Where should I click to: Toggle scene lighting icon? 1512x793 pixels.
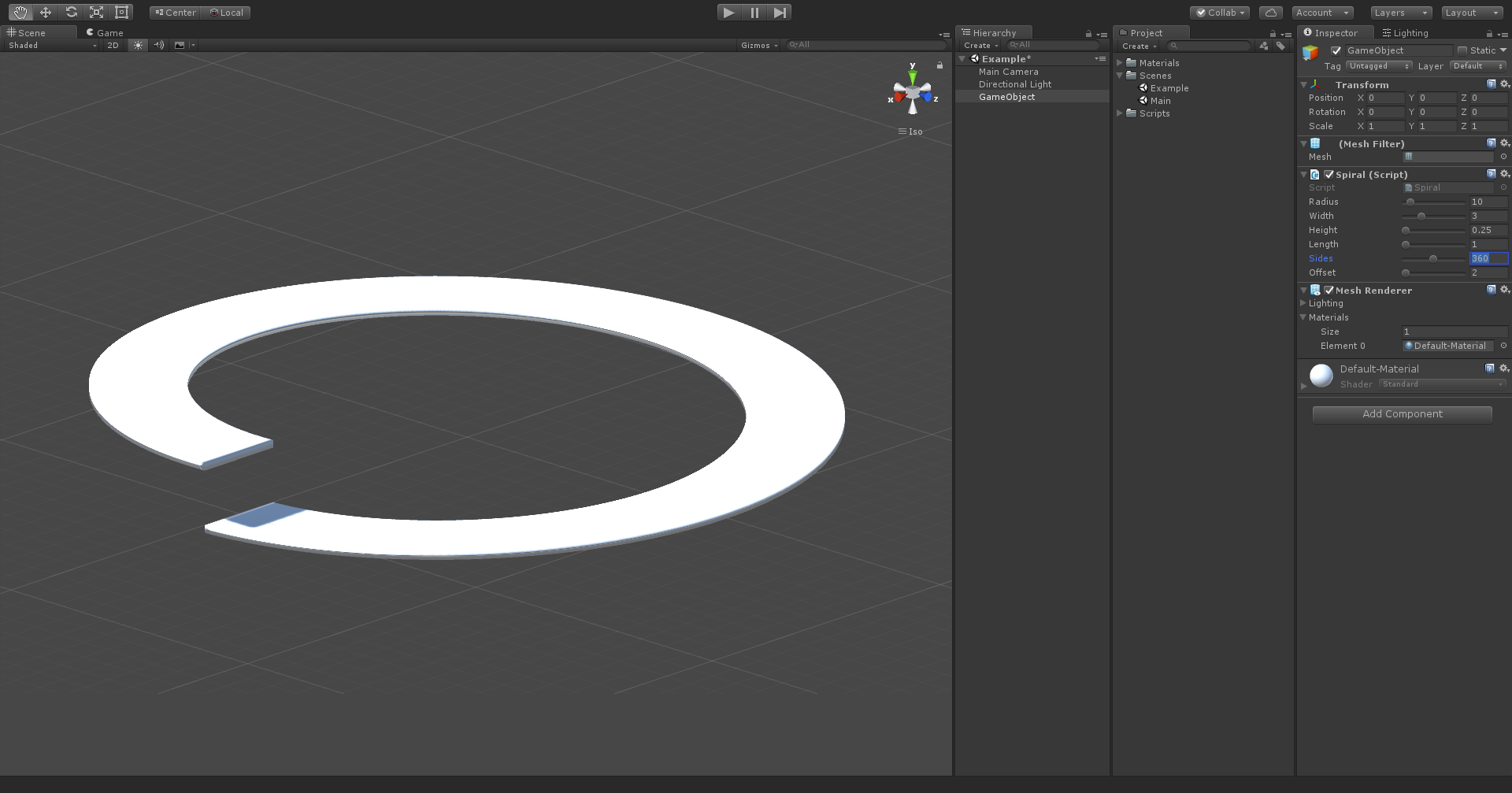139,45
